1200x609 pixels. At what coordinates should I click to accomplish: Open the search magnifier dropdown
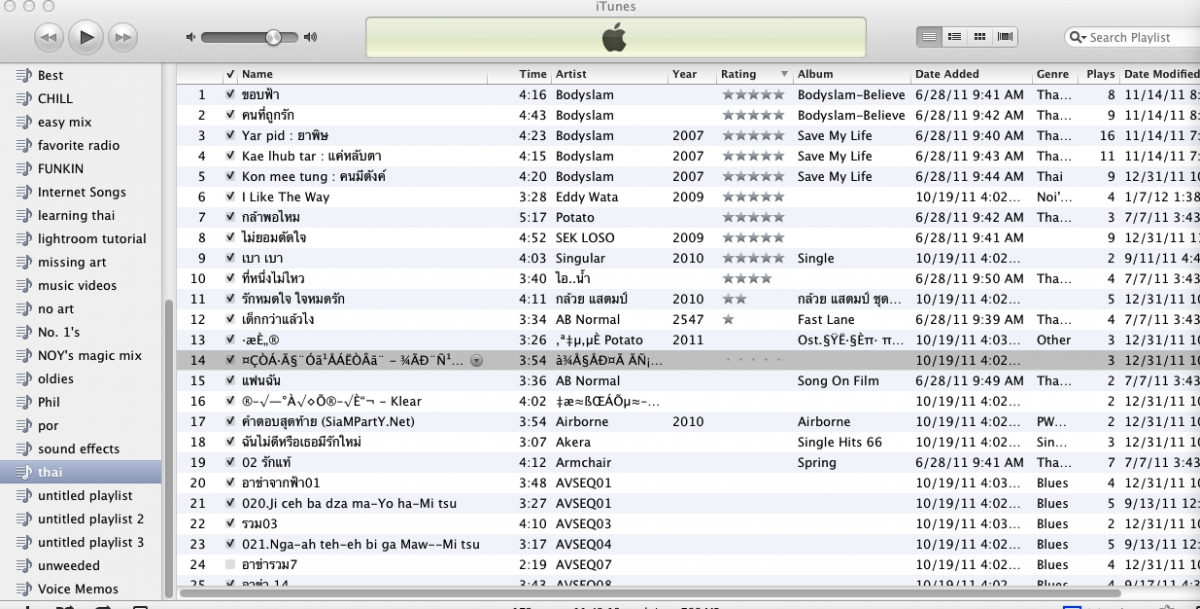(1078, 38)
